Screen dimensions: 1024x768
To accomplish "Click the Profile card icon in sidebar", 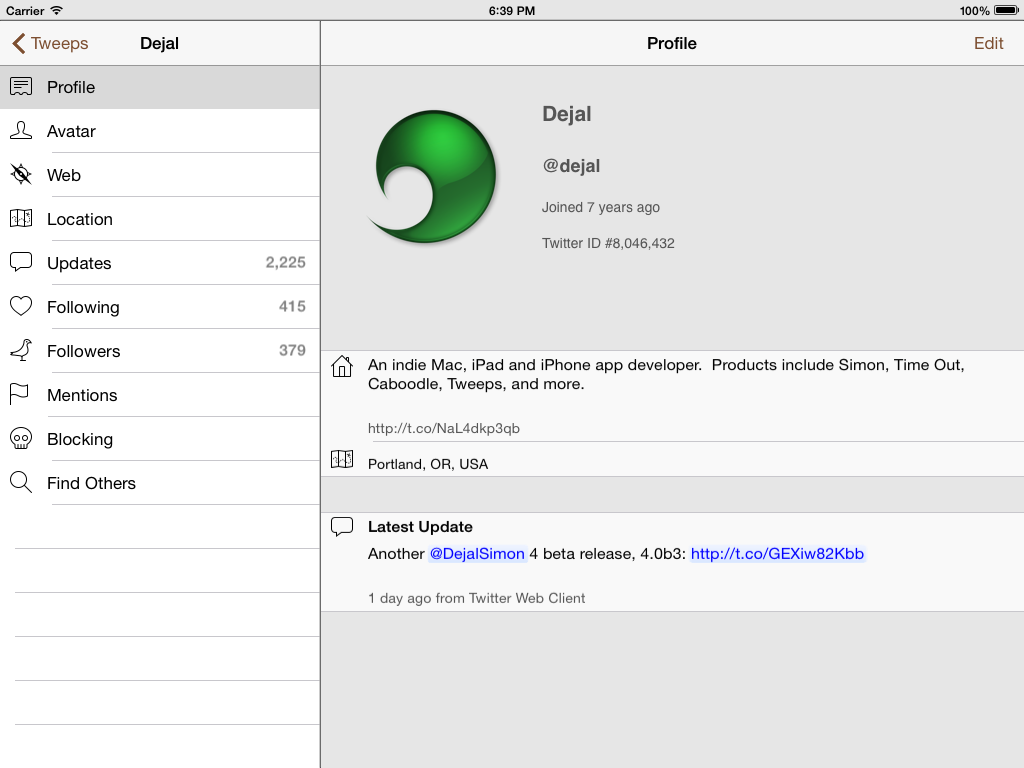I will pos(21,87).
